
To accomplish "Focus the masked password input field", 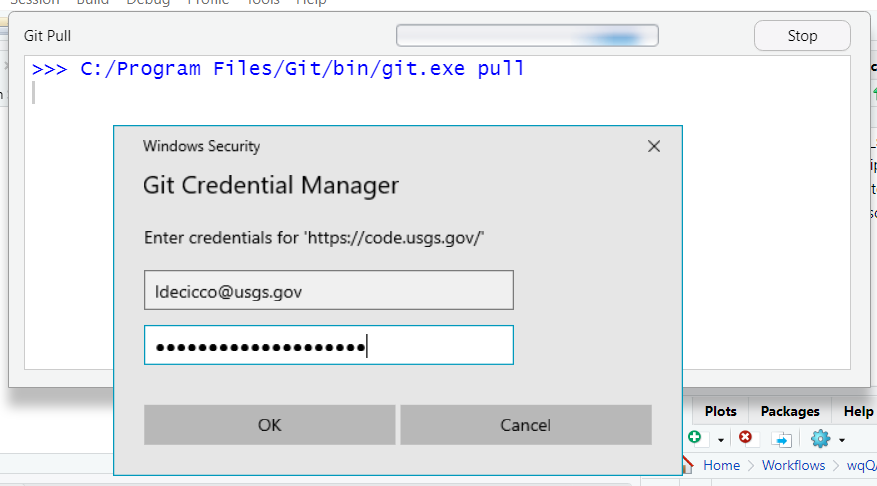I will 328,346.
